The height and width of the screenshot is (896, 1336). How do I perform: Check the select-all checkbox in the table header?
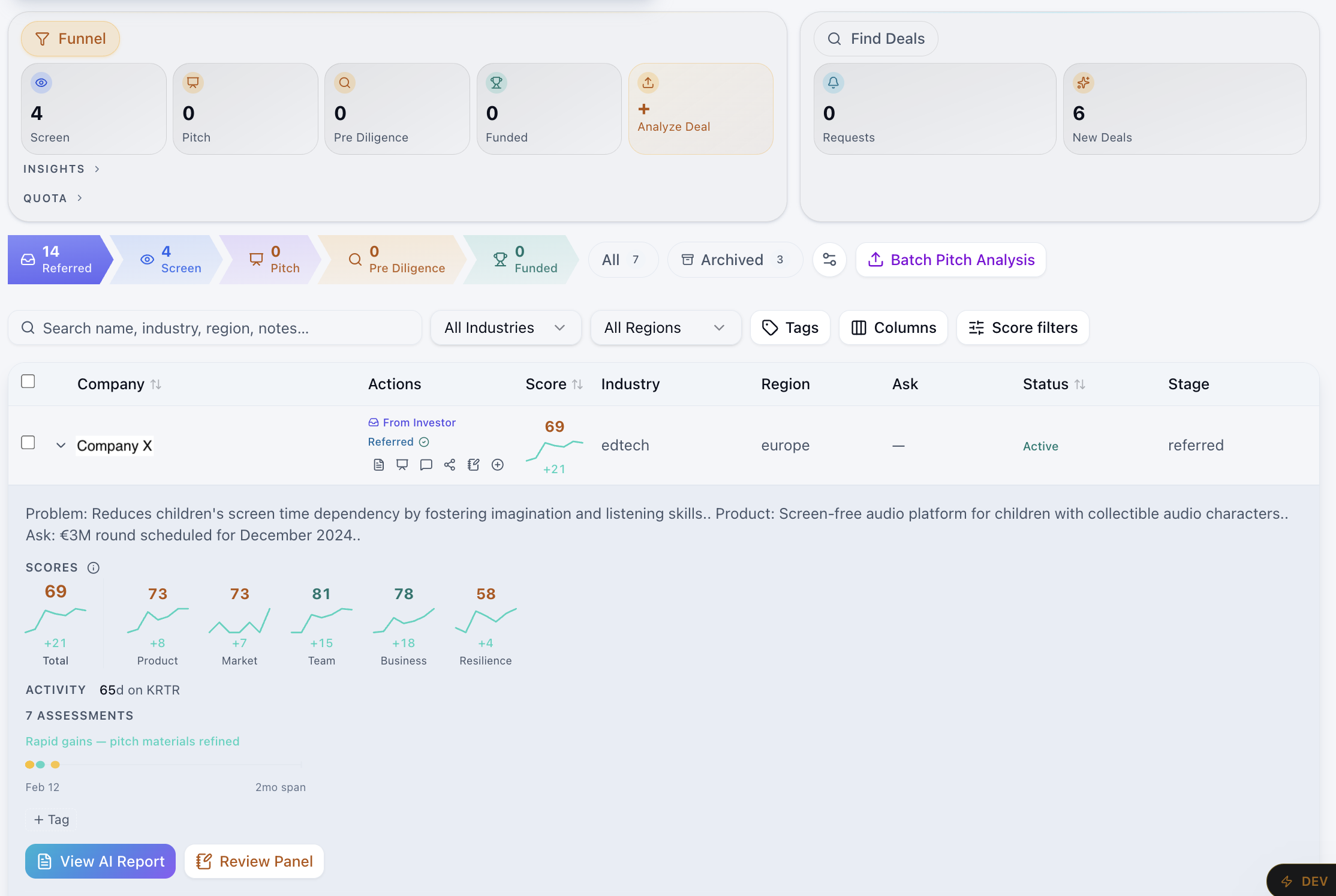point(28,381)
